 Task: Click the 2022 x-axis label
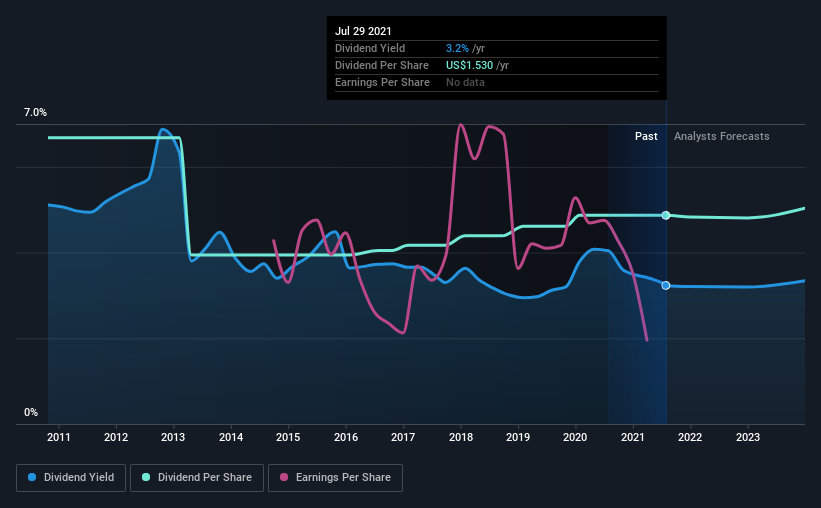click(x=690, y=437)
